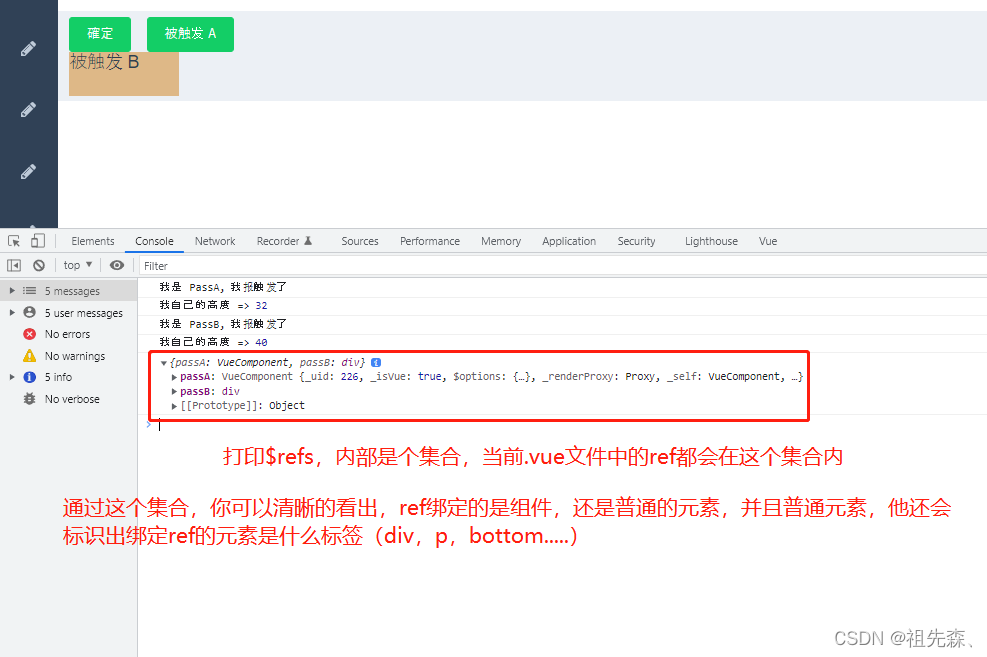Select the inspect element picker icon

pos(14,241)
